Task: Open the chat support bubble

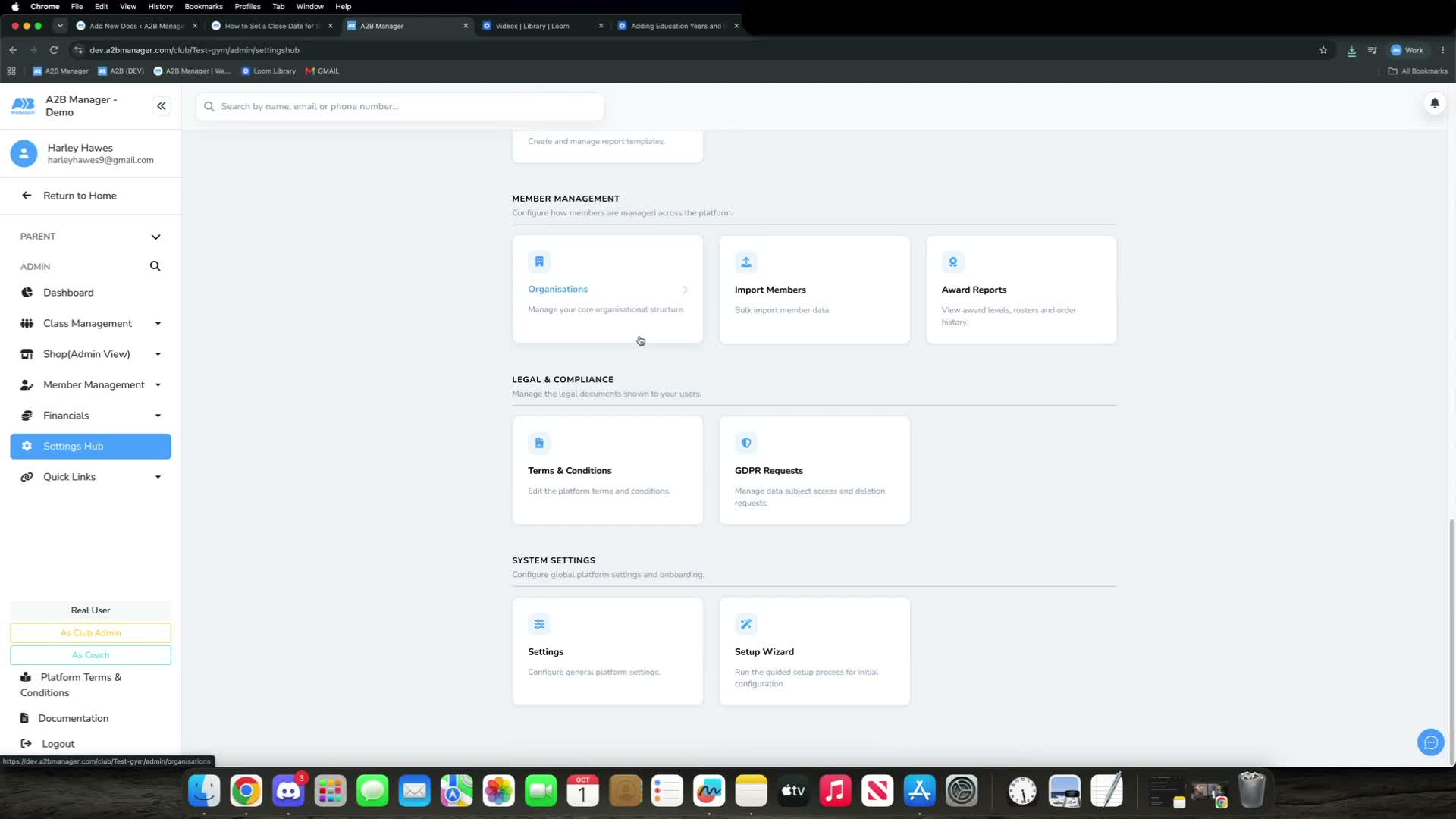Action: [x=1430, y=742]
